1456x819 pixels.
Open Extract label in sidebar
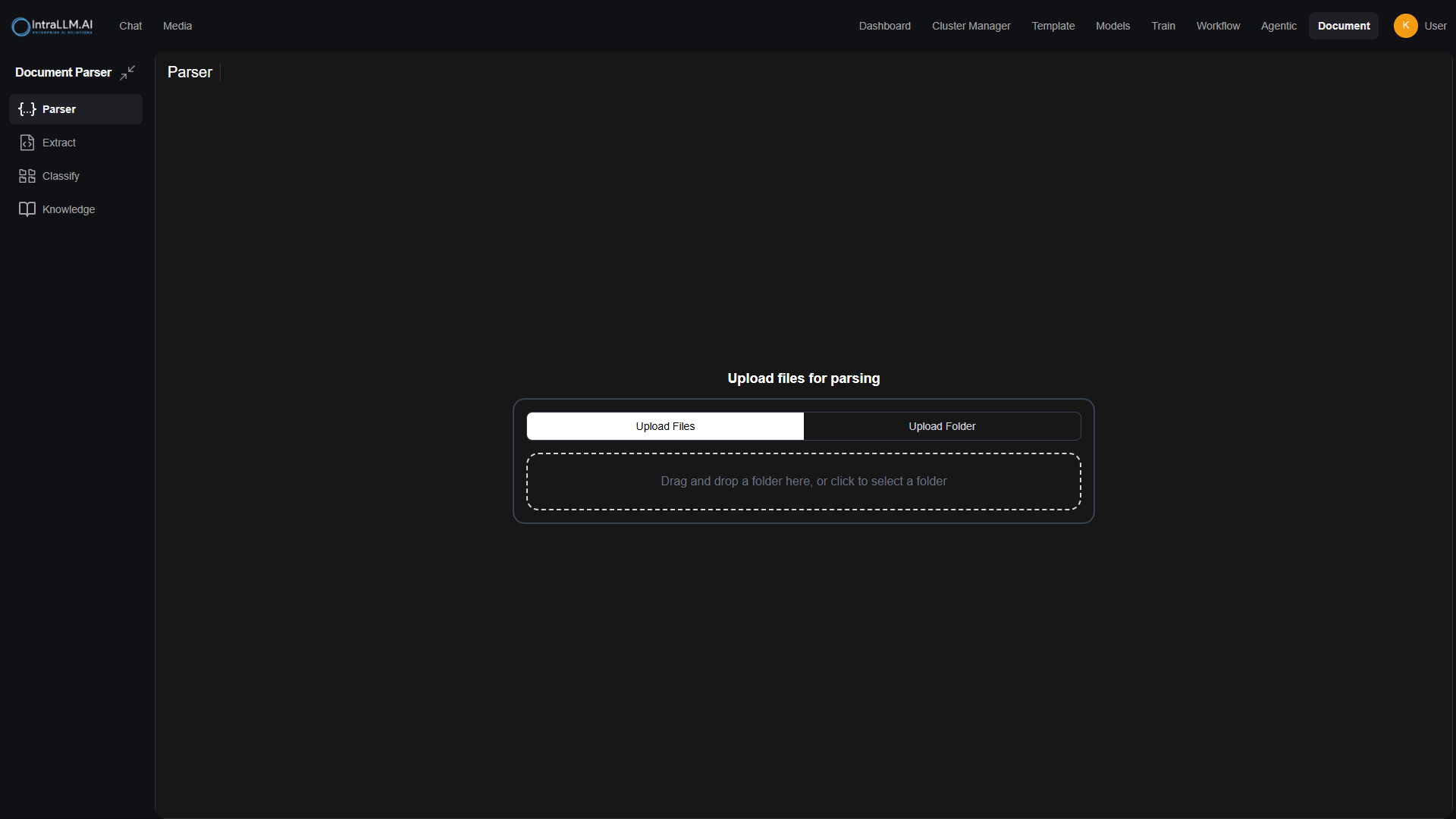click(x=59, y=143)
